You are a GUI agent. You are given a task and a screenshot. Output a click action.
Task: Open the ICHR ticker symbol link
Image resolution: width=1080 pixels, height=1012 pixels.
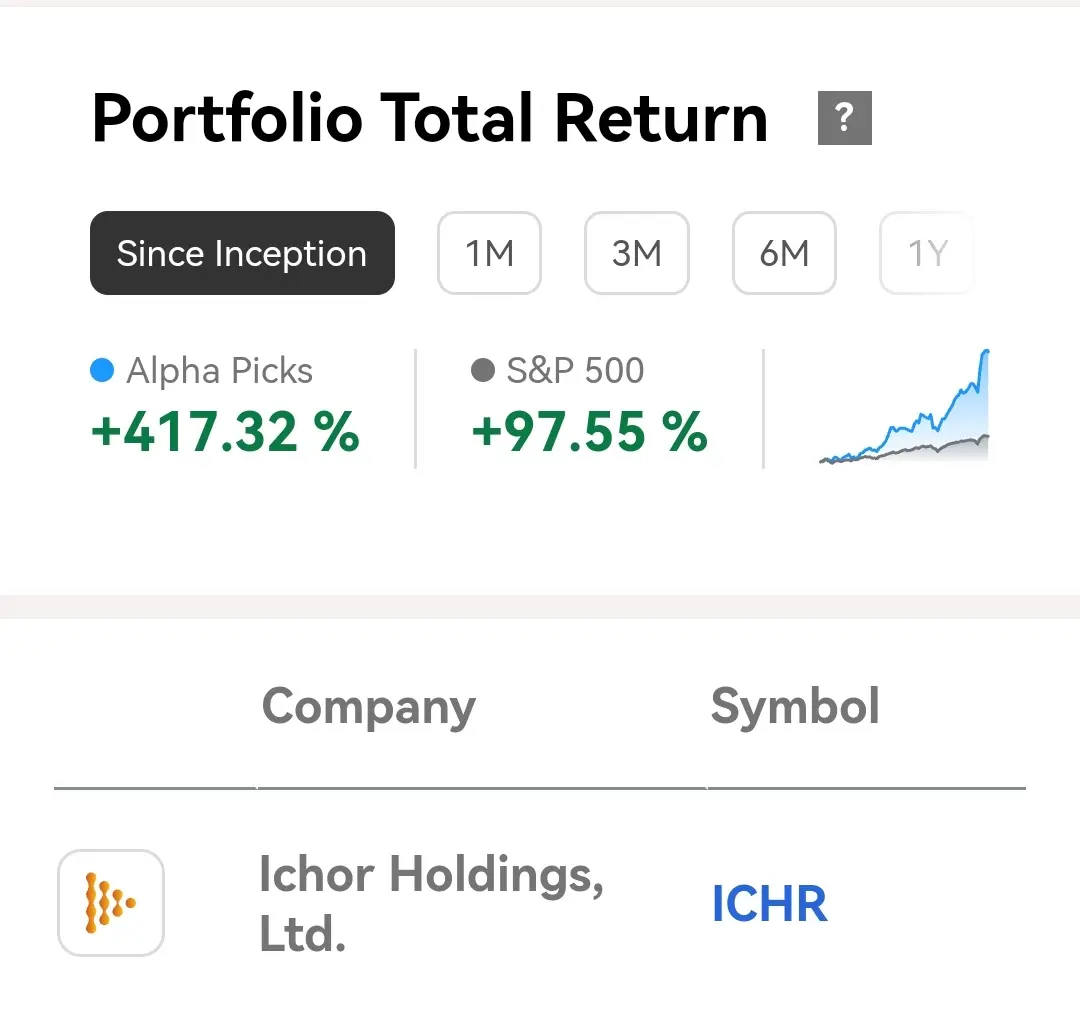coord(769,903)
